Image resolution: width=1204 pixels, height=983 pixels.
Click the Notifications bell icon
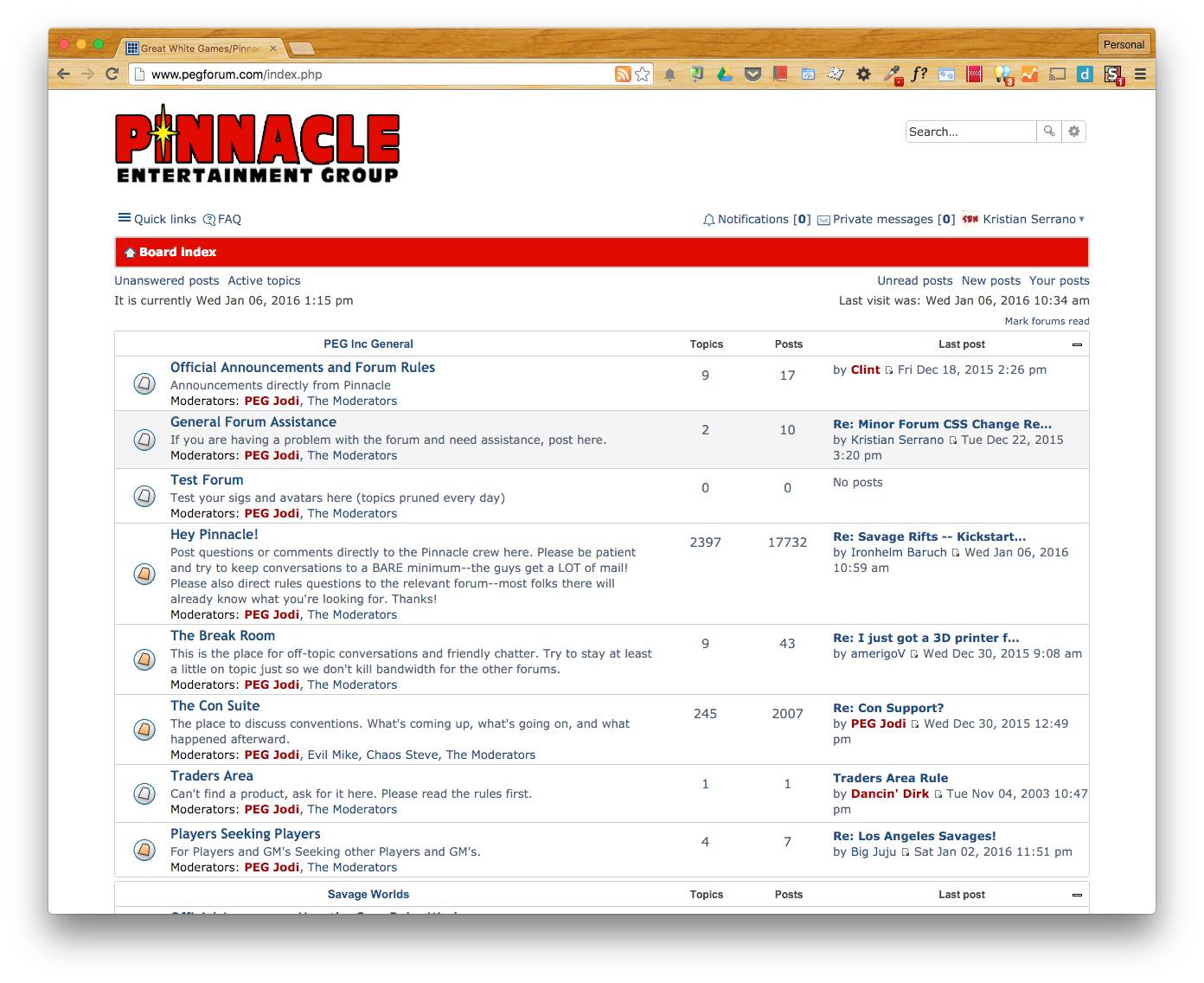pos(709,219)
